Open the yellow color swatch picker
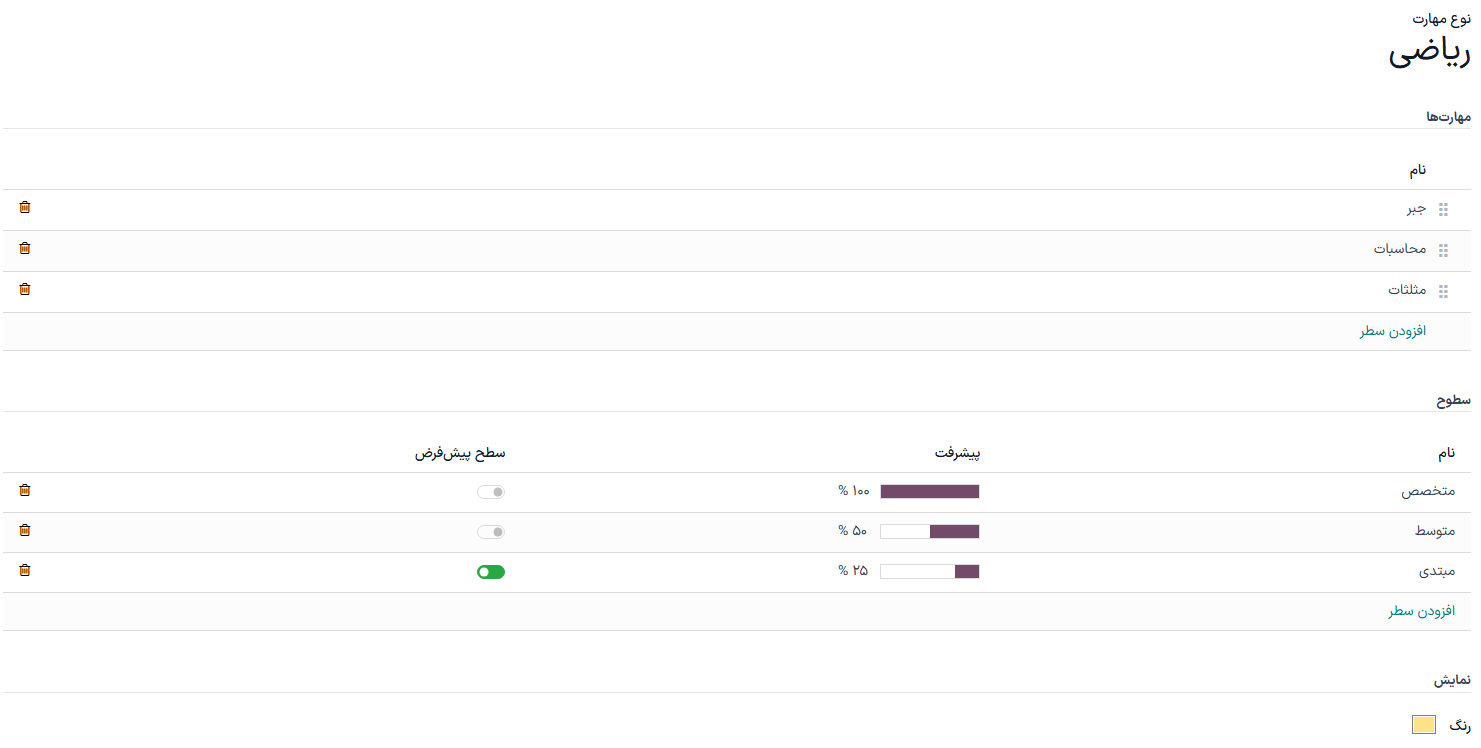This screenshot has width=1481, height=748. (1424, 725)
